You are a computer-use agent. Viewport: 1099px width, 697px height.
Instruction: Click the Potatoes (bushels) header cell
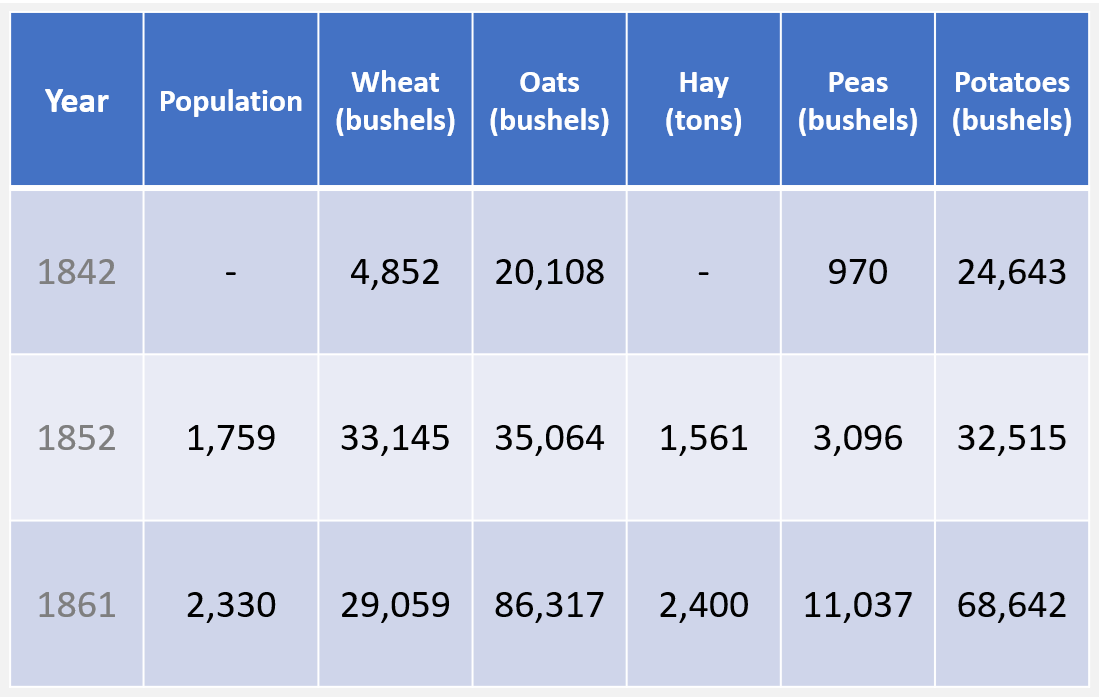pyautogui.click(x=1012, y=101)
